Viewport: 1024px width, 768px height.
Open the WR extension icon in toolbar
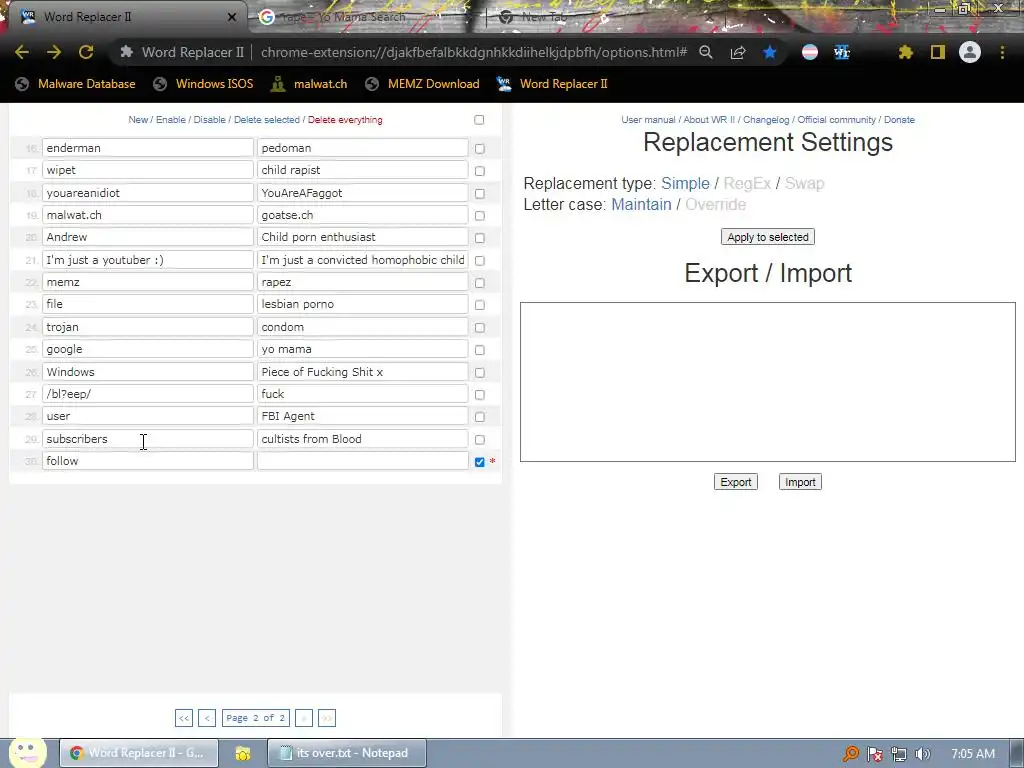click(842, 52)
